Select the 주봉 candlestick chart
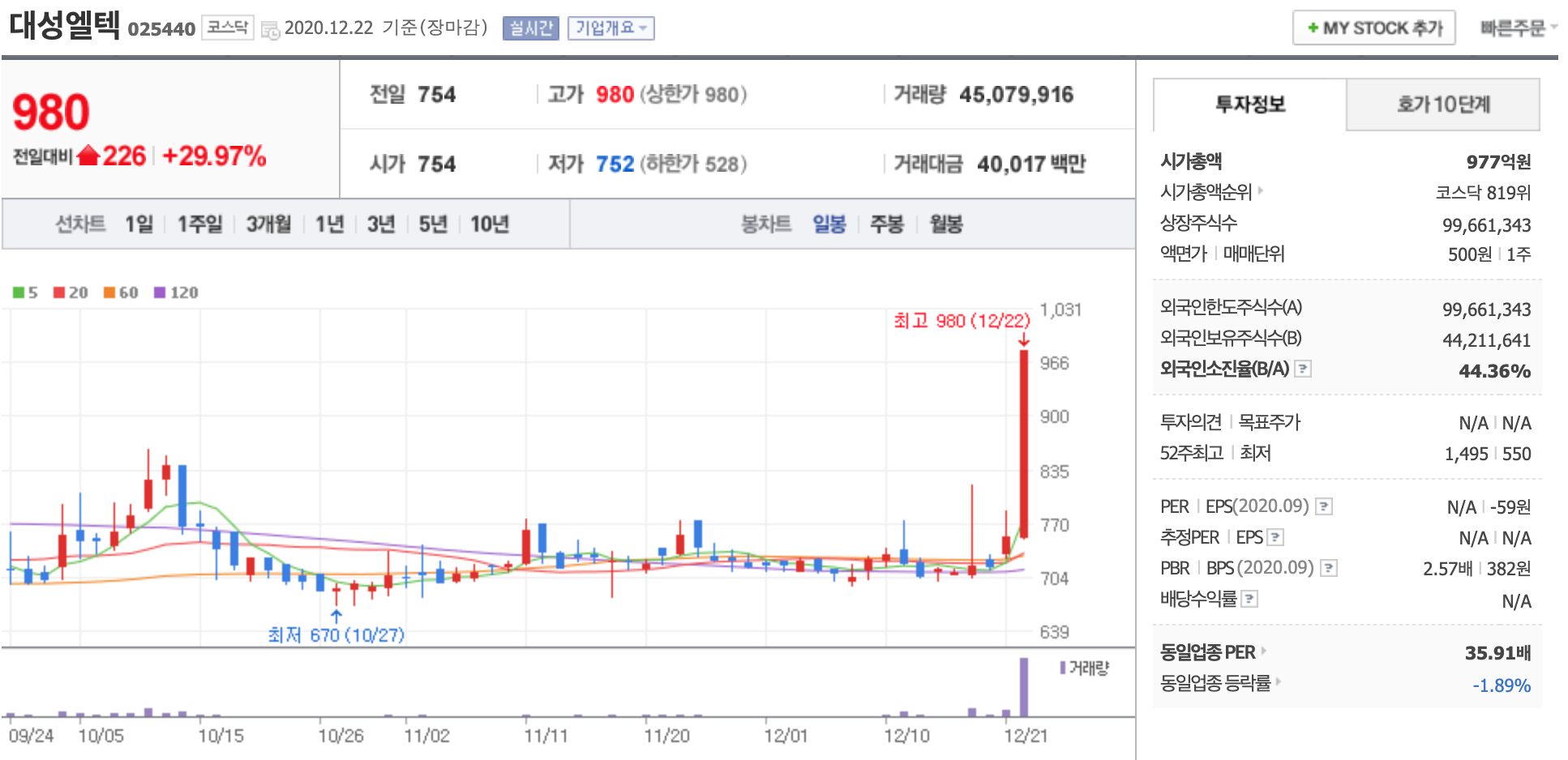The image size is (1568, 760). [x=887, y=224]
